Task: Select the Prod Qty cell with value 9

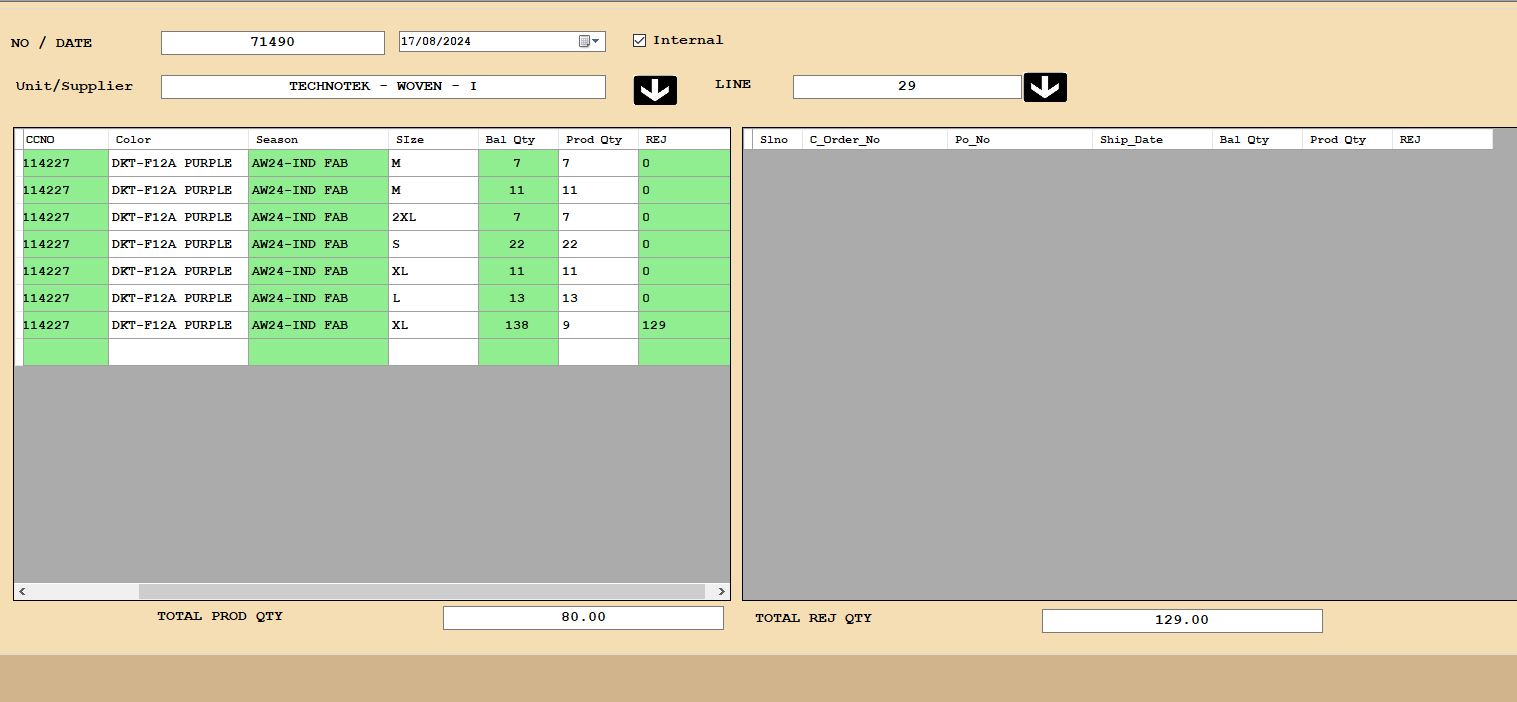Action: pos(597,325)
